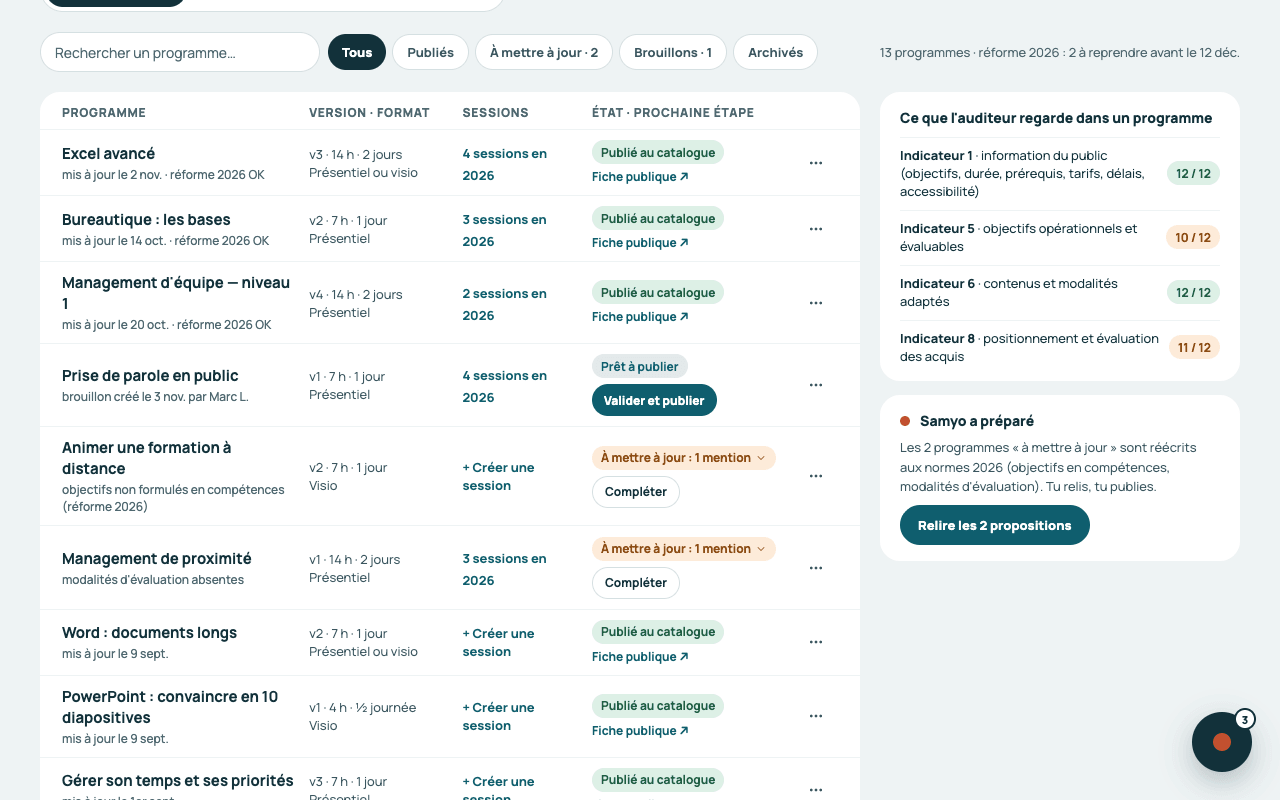
Task: Create a session for Word : documents longs
Action: coord(498,642)
